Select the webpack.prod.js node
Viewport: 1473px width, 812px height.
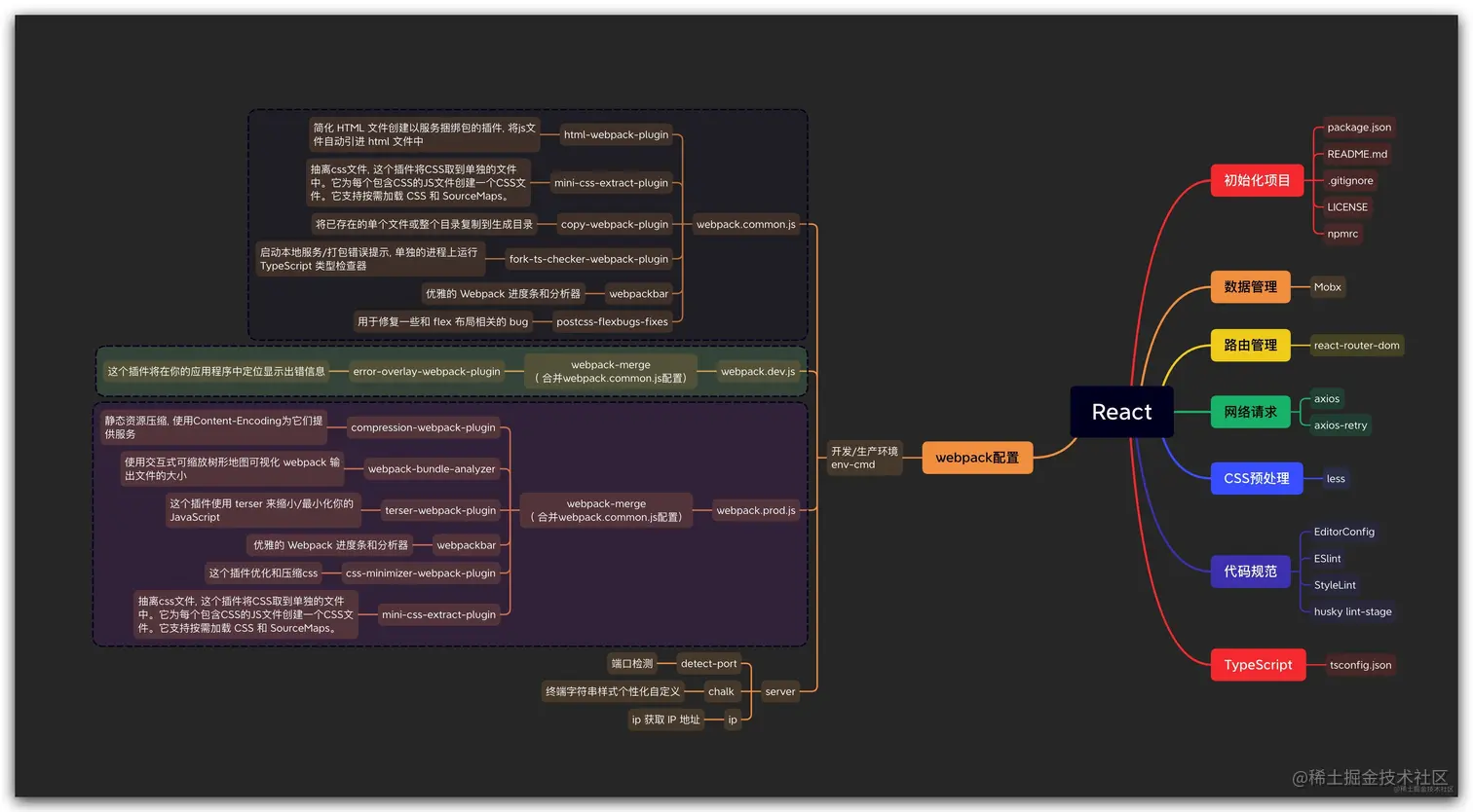pos(756,510)
